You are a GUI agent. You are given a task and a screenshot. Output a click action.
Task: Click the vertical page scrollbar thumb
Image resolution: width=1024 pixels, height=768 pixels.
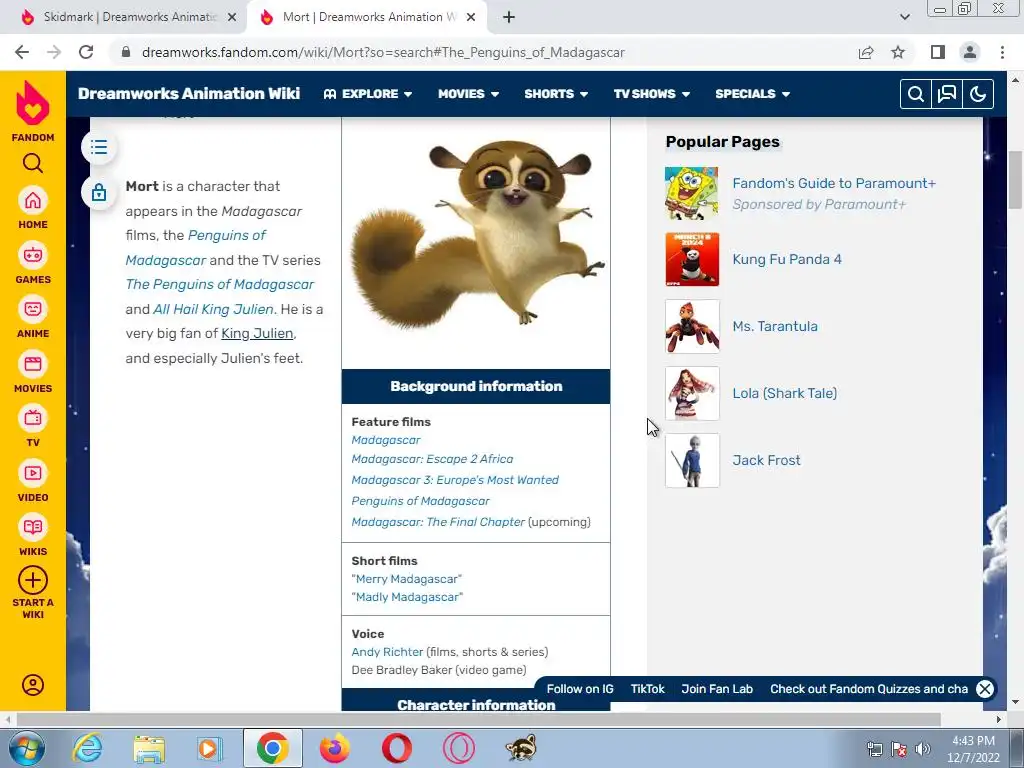pos(1016,180)
